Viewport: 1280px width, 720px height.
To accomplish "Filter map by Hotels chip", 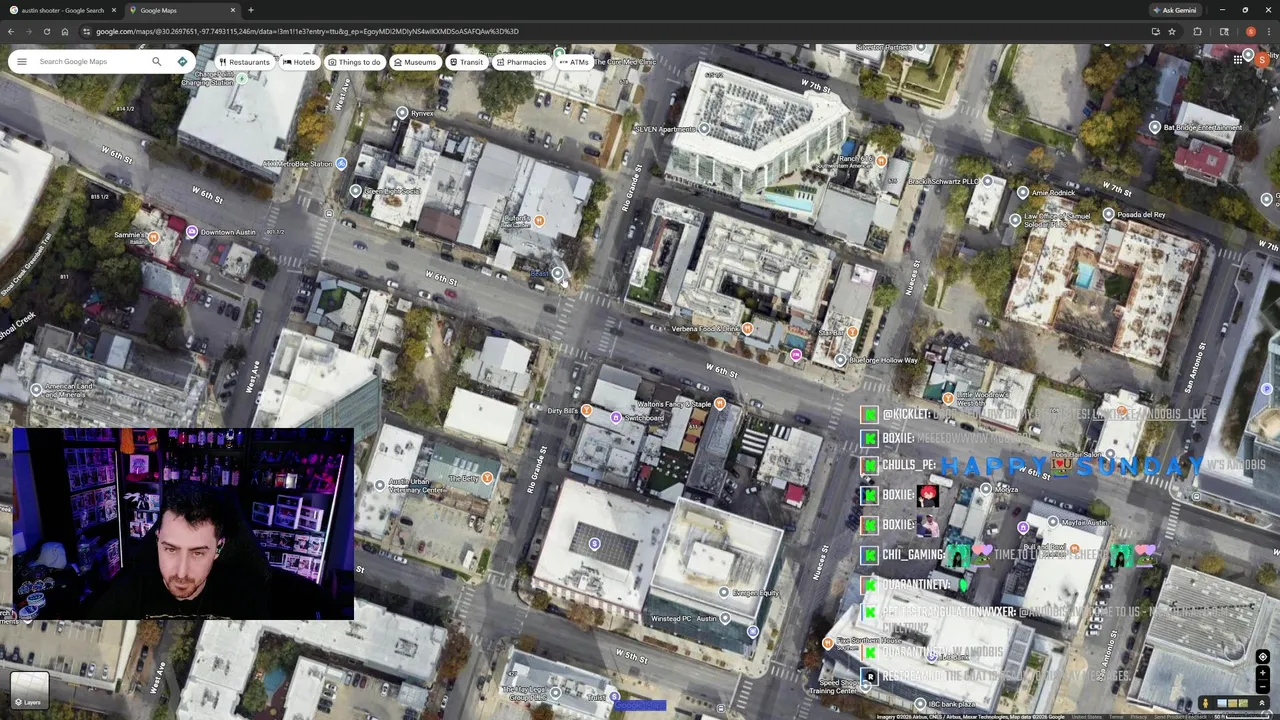I will tap(299, 62).
